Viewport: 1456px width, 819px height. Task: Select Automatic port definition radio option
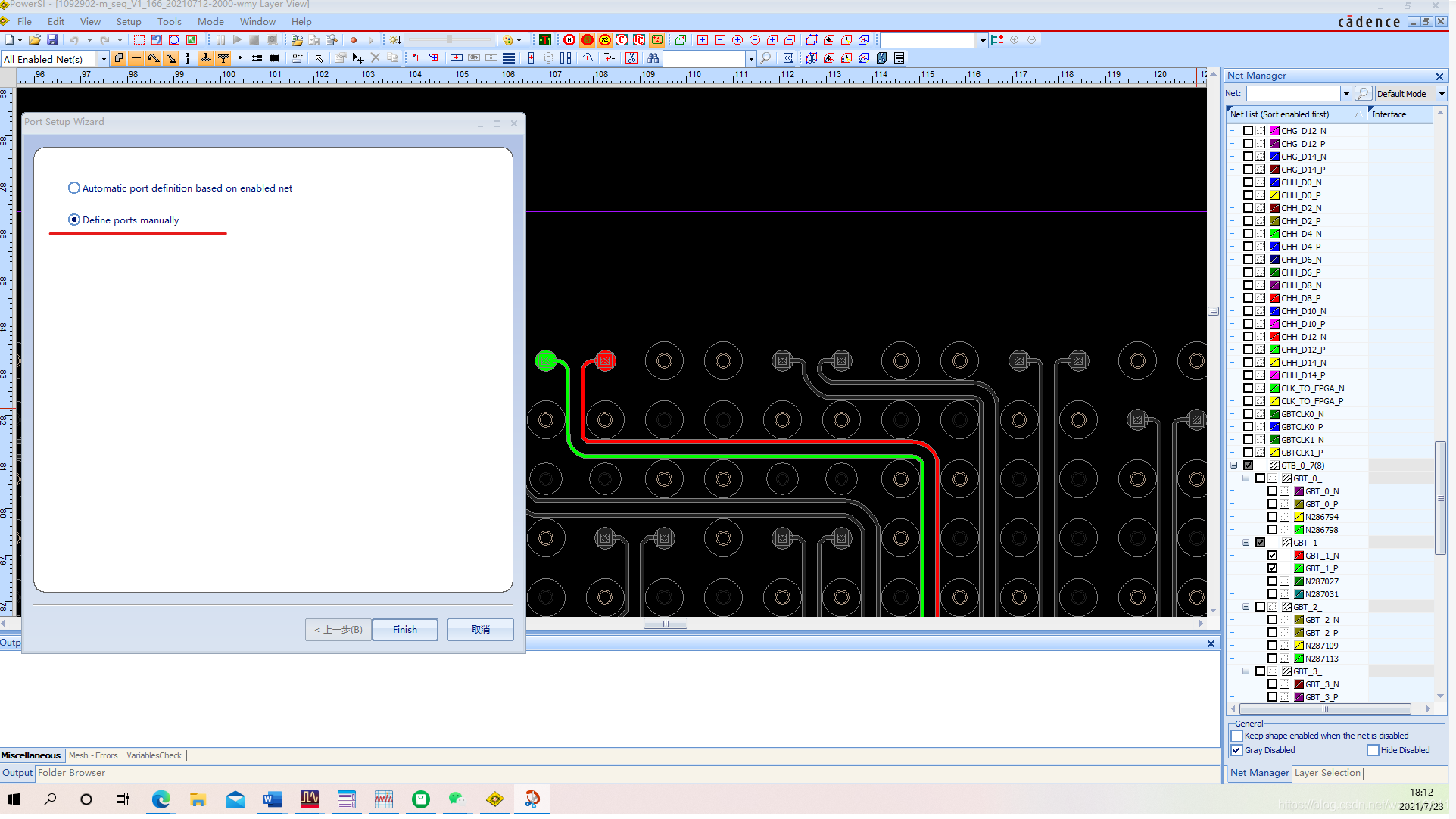[74, 188]
